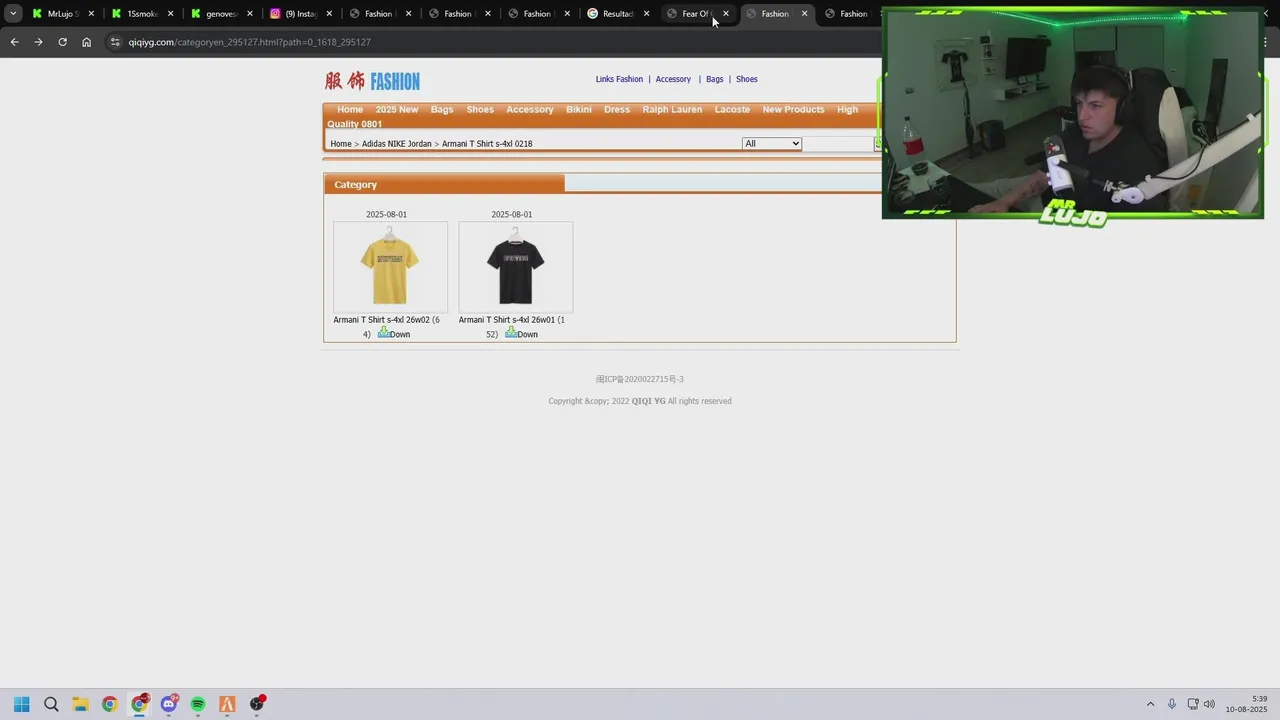The height and width of the screenshot is (720, 1280).
Task: Open the black Armani T-shirt thumbnail
Action: click(516, 266)
